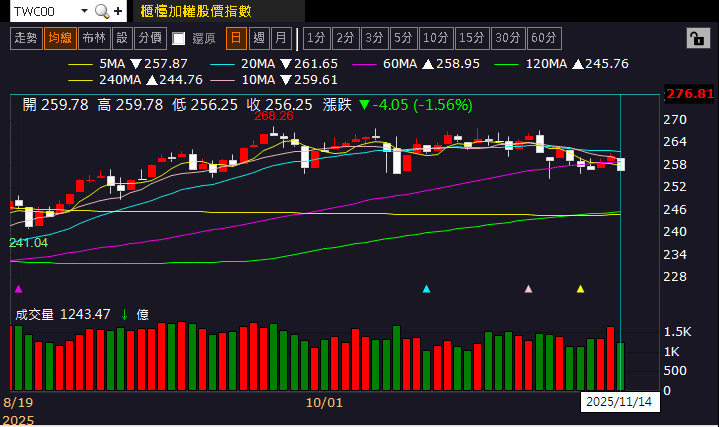Choose the 10分 interval
The height and width of the screenshot is (427, 719).
tap(436, 38)
